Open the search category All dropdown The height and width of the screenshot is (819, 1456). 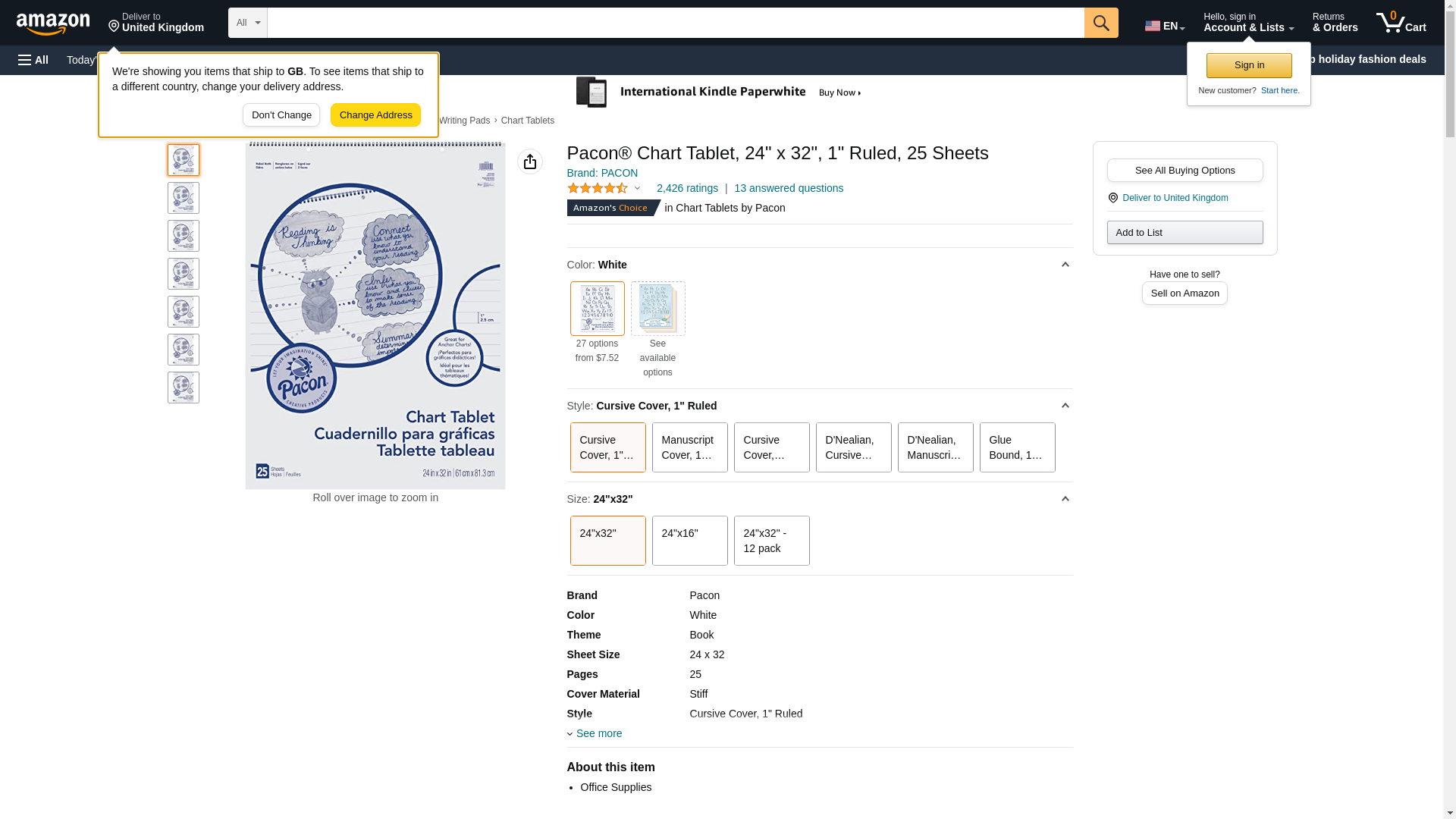tap(247, 23)
